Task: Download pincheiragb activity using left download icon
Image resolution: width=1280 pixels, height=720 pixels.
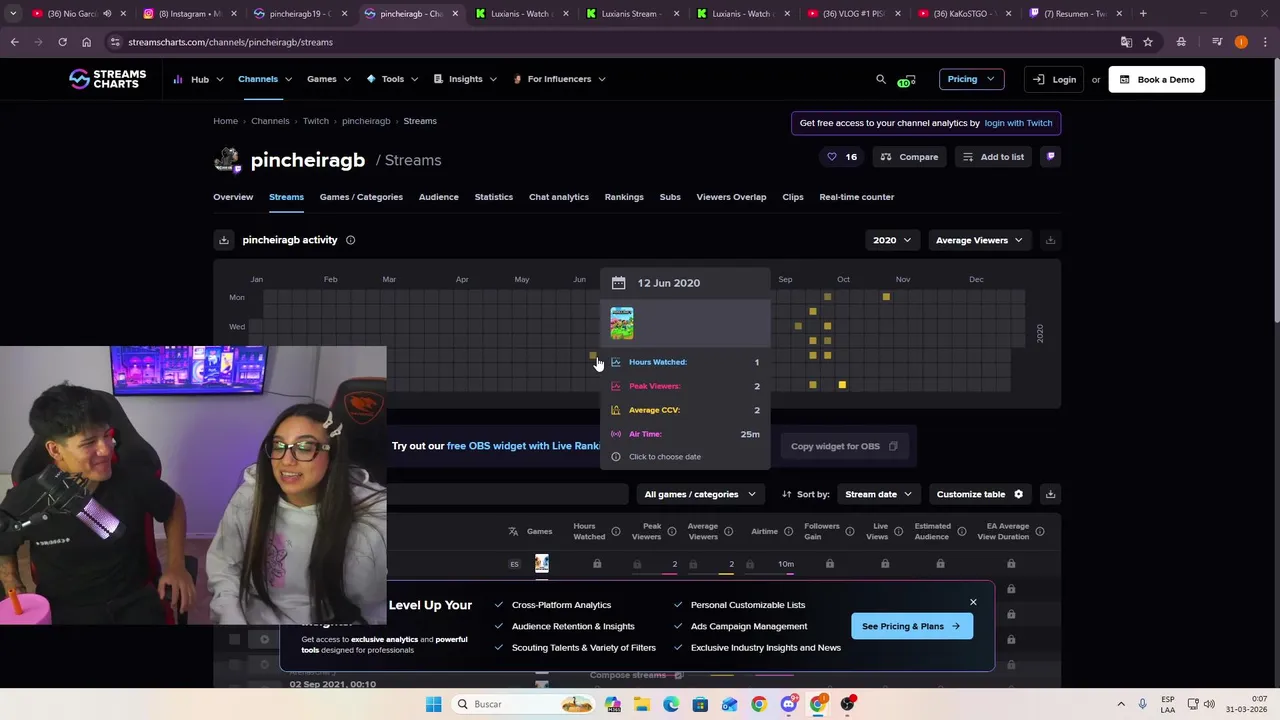Action: (224, 240)
